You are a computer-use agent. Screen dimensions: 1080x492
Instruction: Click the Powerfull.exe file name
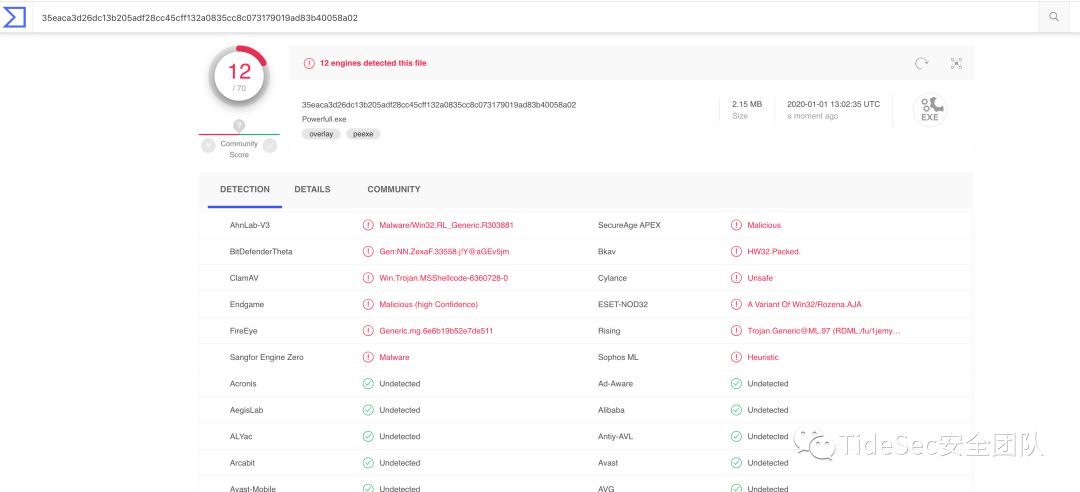(324, 119)
